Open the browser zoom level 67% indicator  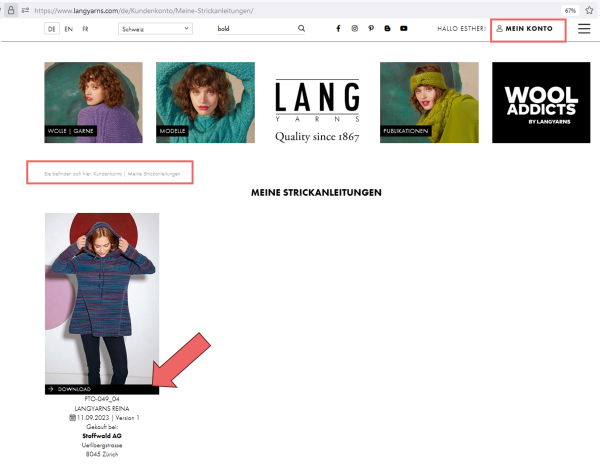(x=569, y=9)
